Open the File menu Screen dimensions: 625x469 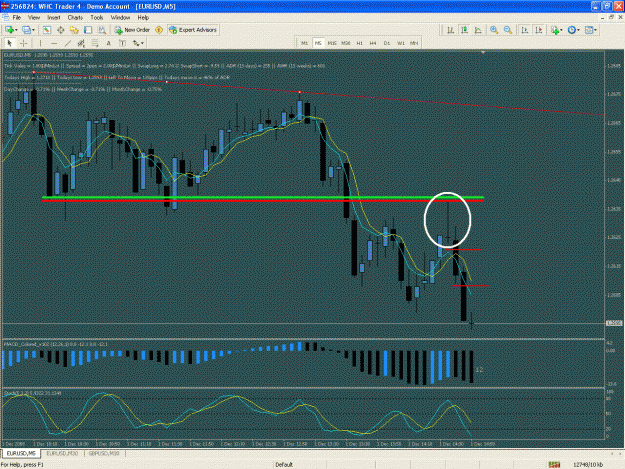point(17,18)
